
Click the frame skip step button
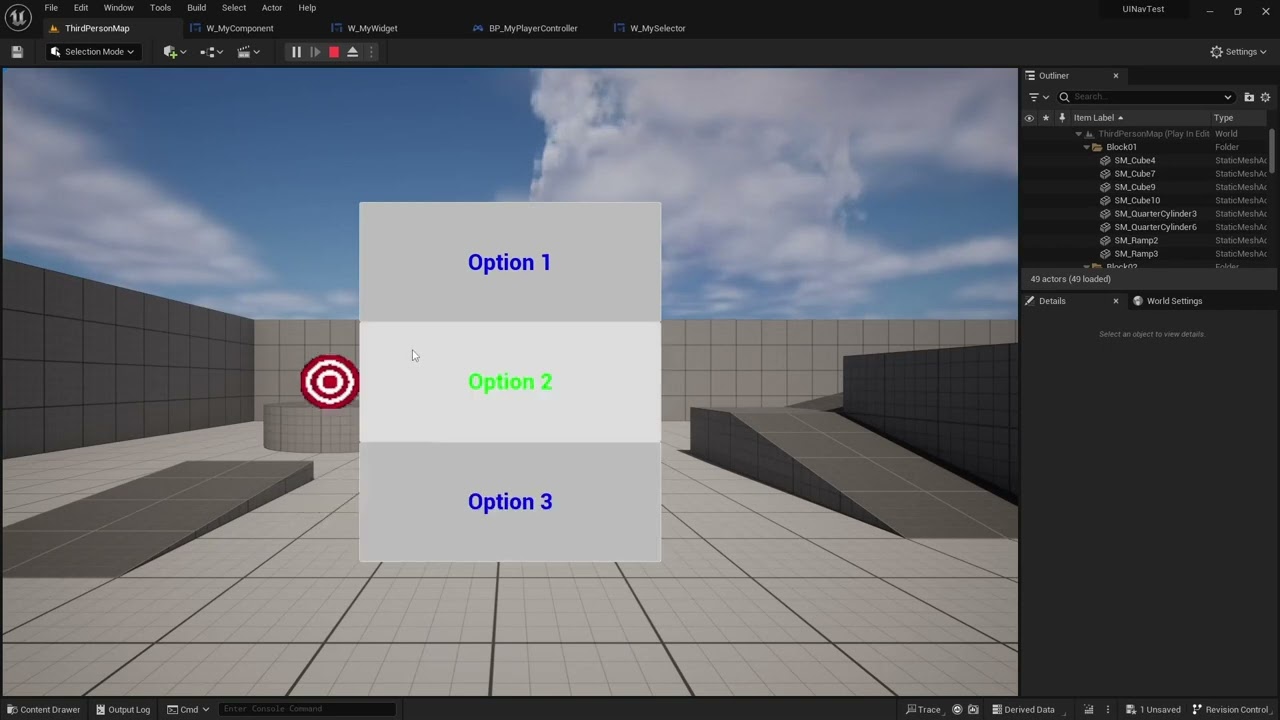pyautogui.click(x=315, y=52)
